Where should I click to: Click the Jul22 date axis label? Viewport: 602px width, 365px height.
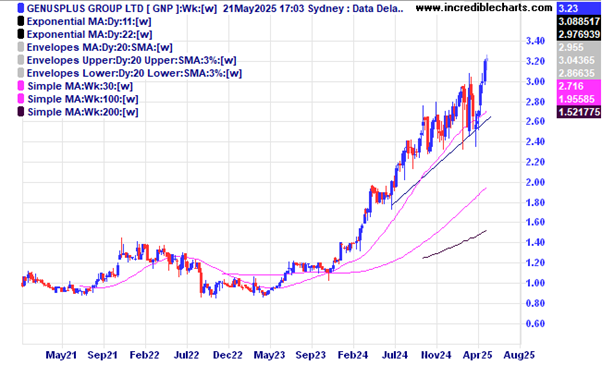186,355
